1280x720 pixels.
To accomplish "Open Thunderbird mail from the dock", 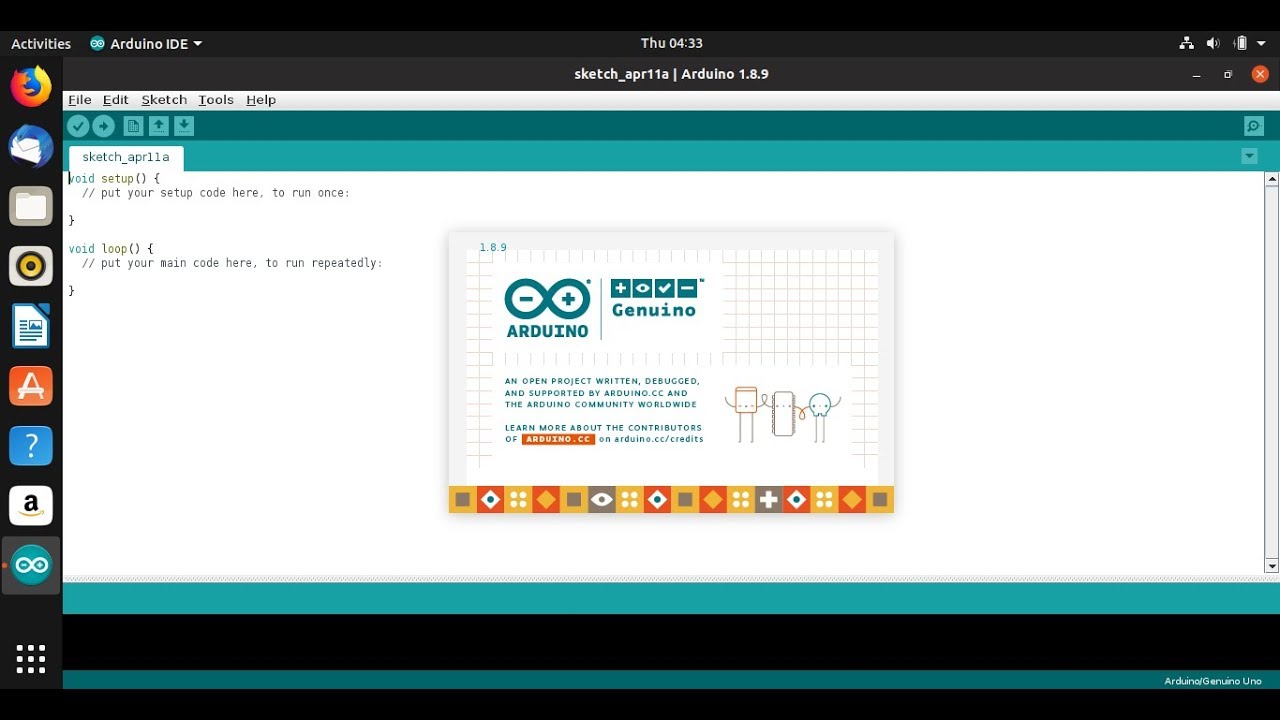I will click(31, 147).
